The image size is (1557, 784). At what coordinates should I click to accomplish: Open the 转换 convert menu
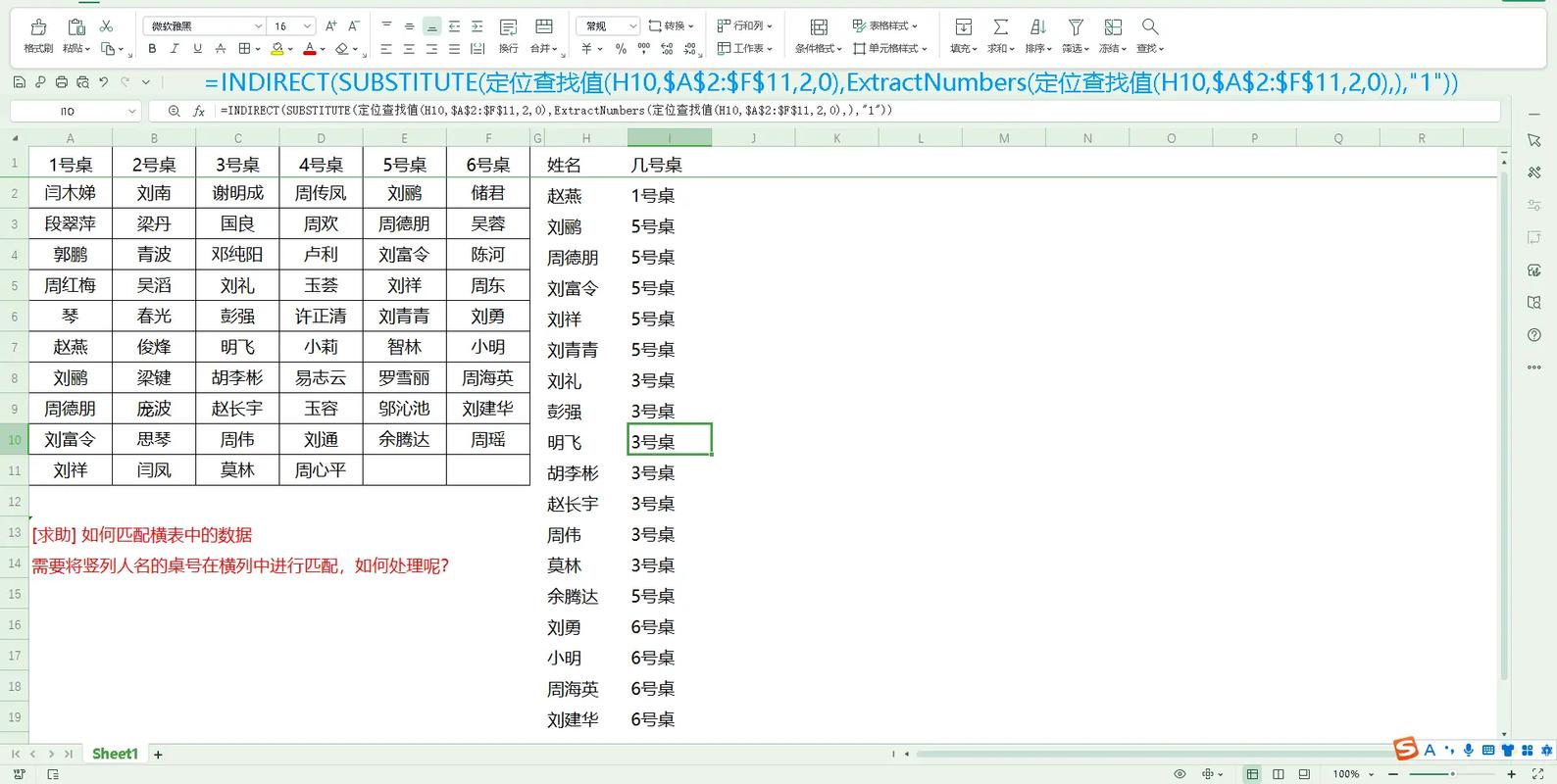[x=672, y=26]
